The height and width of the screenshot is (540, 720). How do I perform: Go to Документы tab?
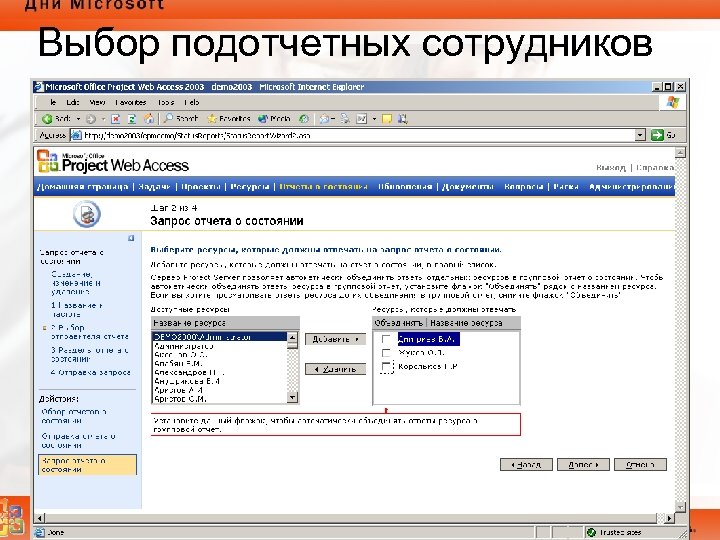tap(468, 186)
